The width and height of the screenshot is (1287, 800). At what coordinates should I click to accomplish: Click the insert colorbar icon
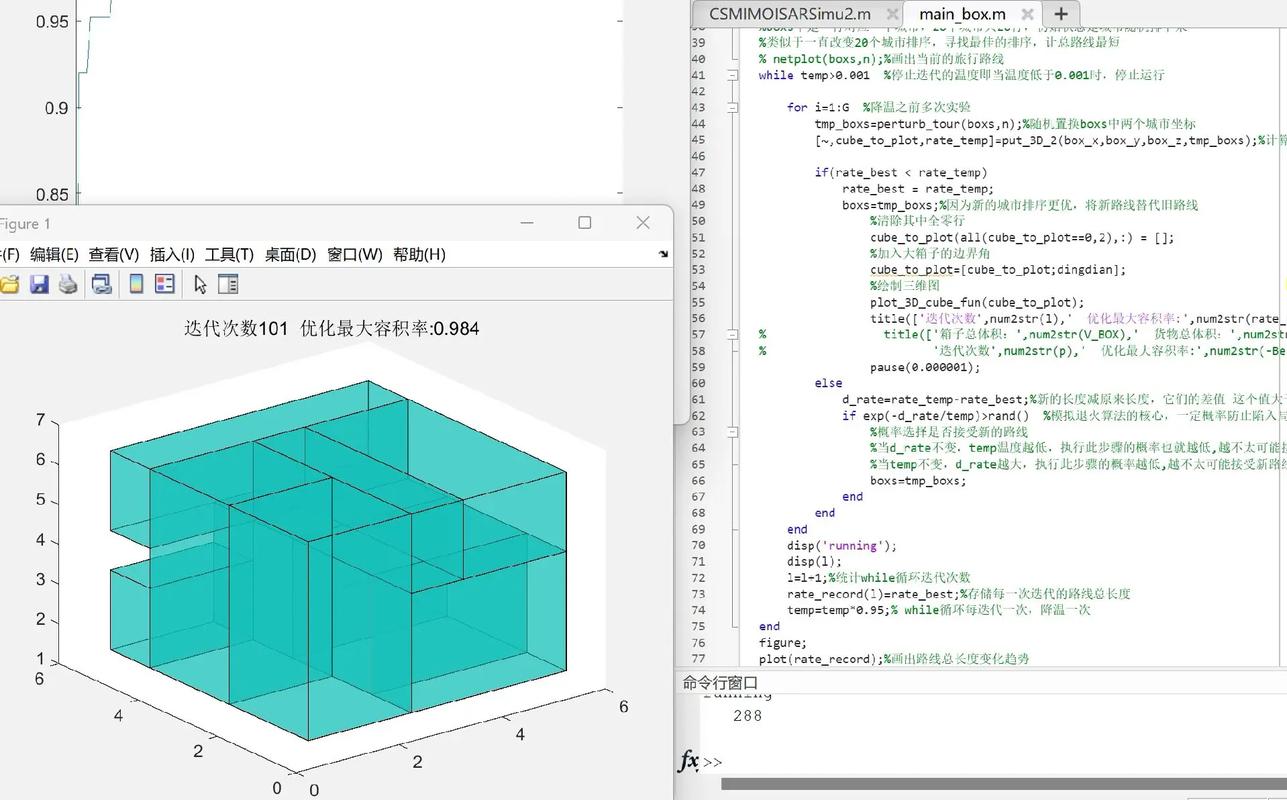point(136,284)
